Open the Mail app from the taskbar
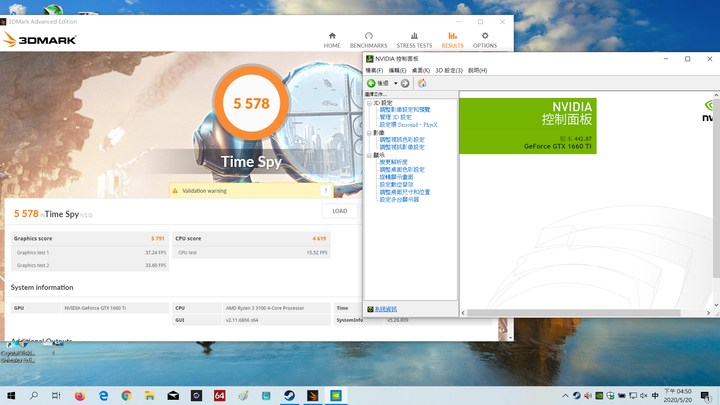This screenshot has height=405, width=720. pyautogui.click(x=173, y=395)
